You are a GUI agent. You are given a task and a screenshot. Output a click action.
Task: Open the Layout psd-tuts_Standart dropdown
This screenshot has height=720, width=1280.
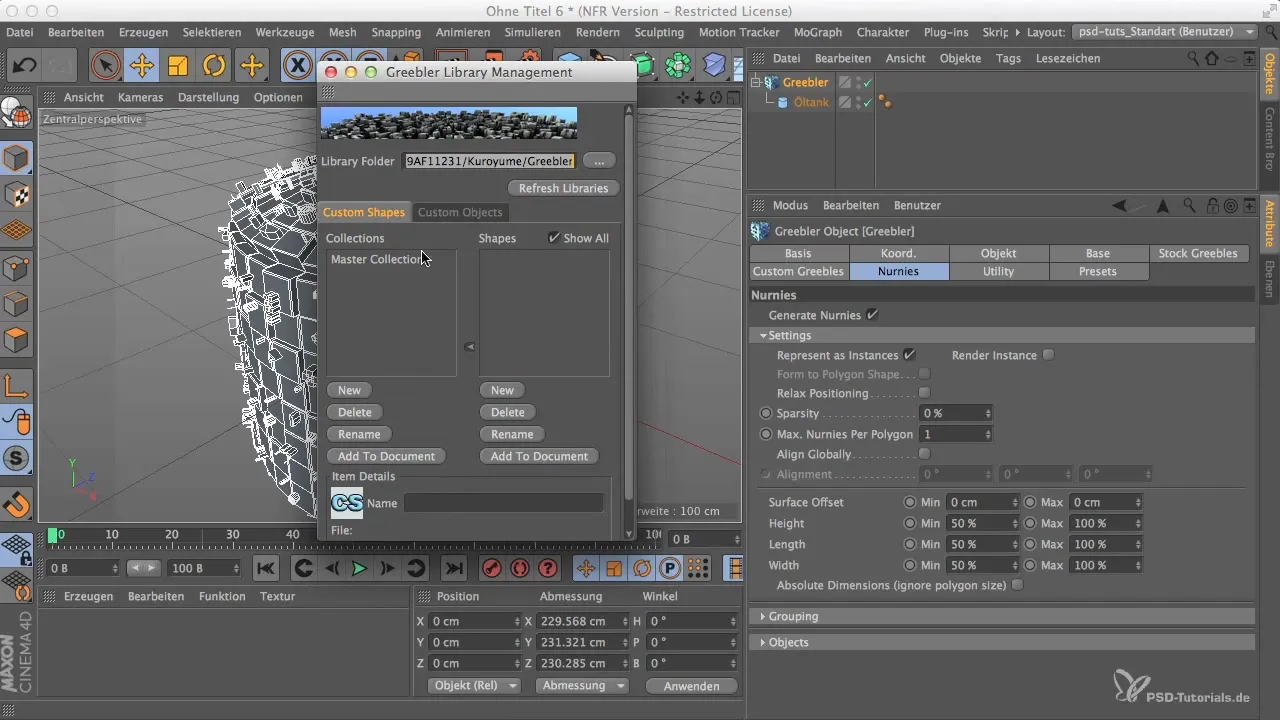(1165, 32)
